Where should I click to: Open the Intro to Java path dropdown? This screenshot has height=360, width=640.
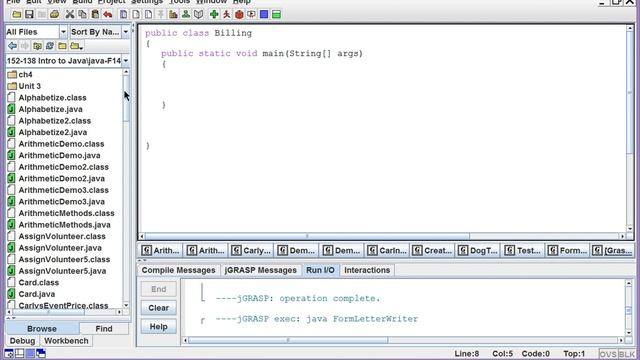[x=126, y=61]
